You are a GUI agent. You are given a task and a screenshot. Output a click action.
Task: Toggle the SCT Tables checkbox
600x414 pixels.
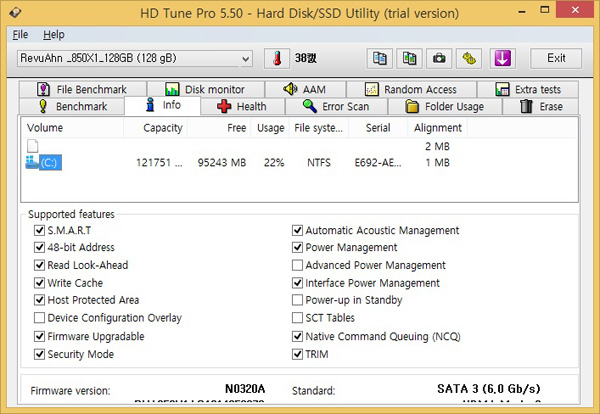click(x=297, y=318)
